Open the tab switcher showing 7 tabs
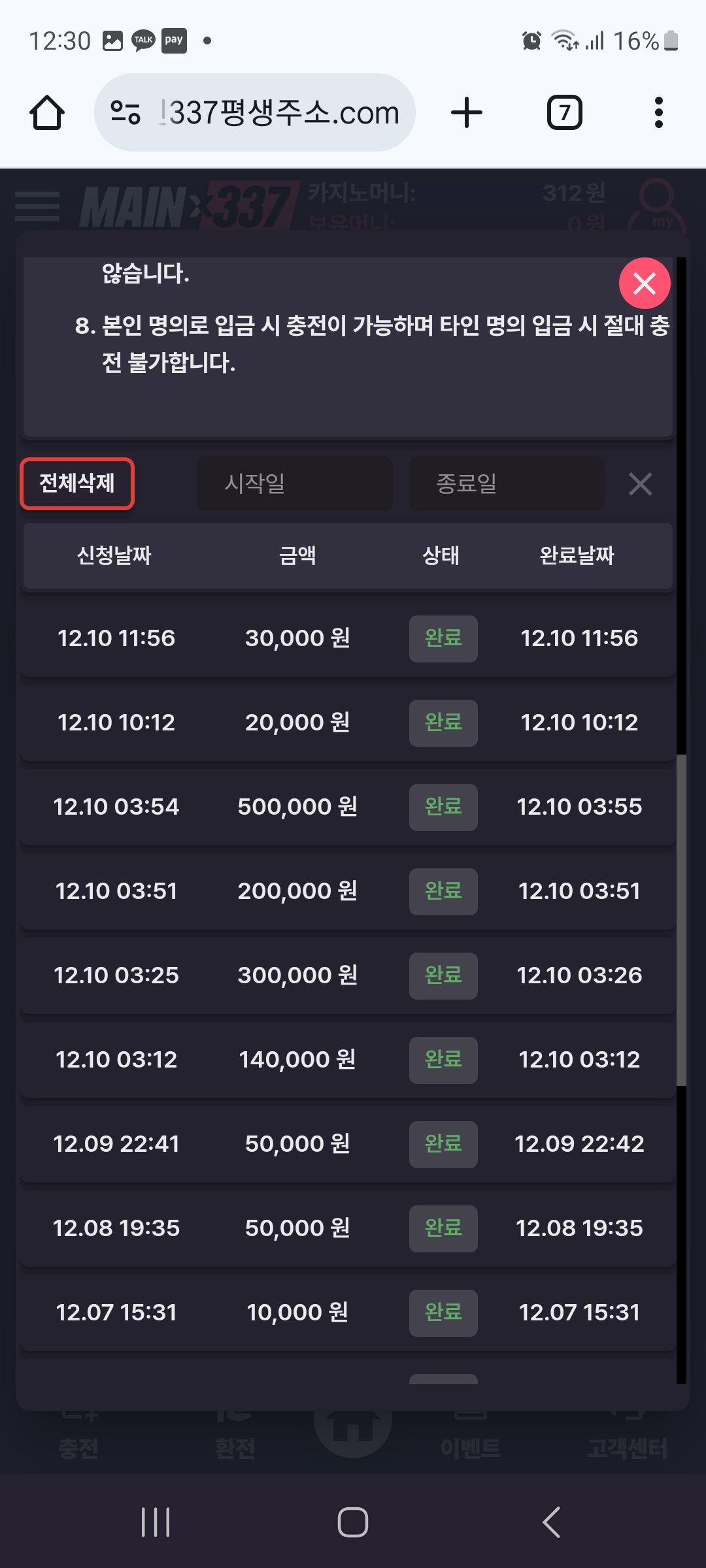 click(564, 112)
